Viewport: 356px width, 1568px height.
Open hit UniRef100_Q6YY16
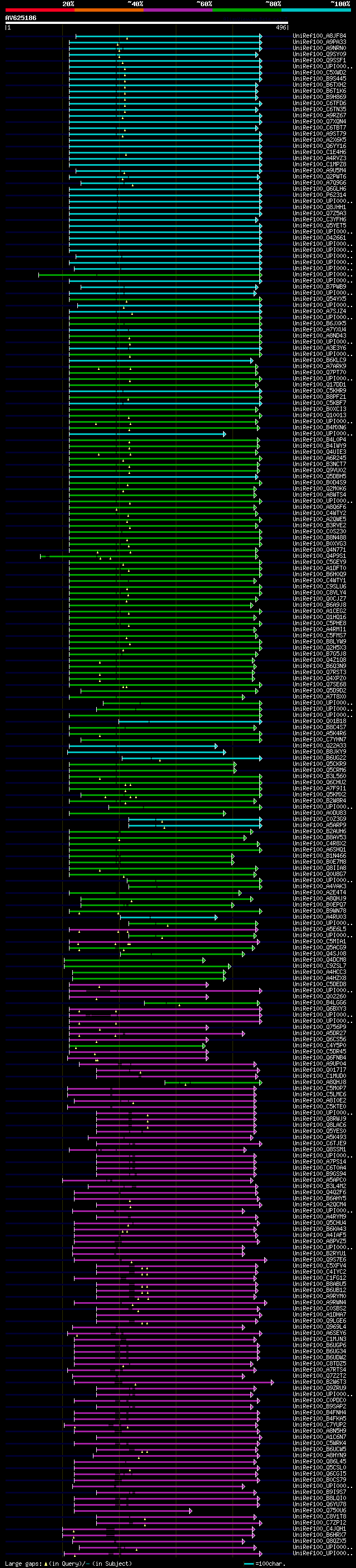[x=319, y=146]
